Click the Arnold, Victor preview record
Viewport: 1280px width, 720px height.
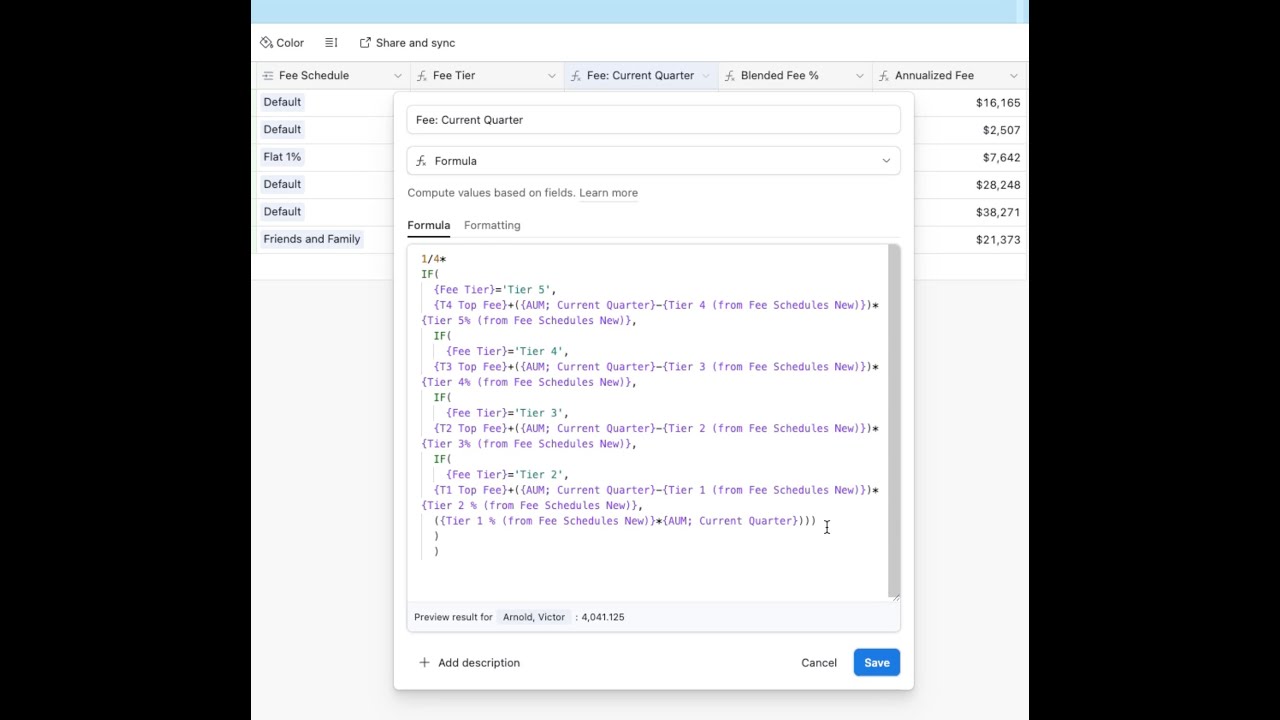click(534, 617)
